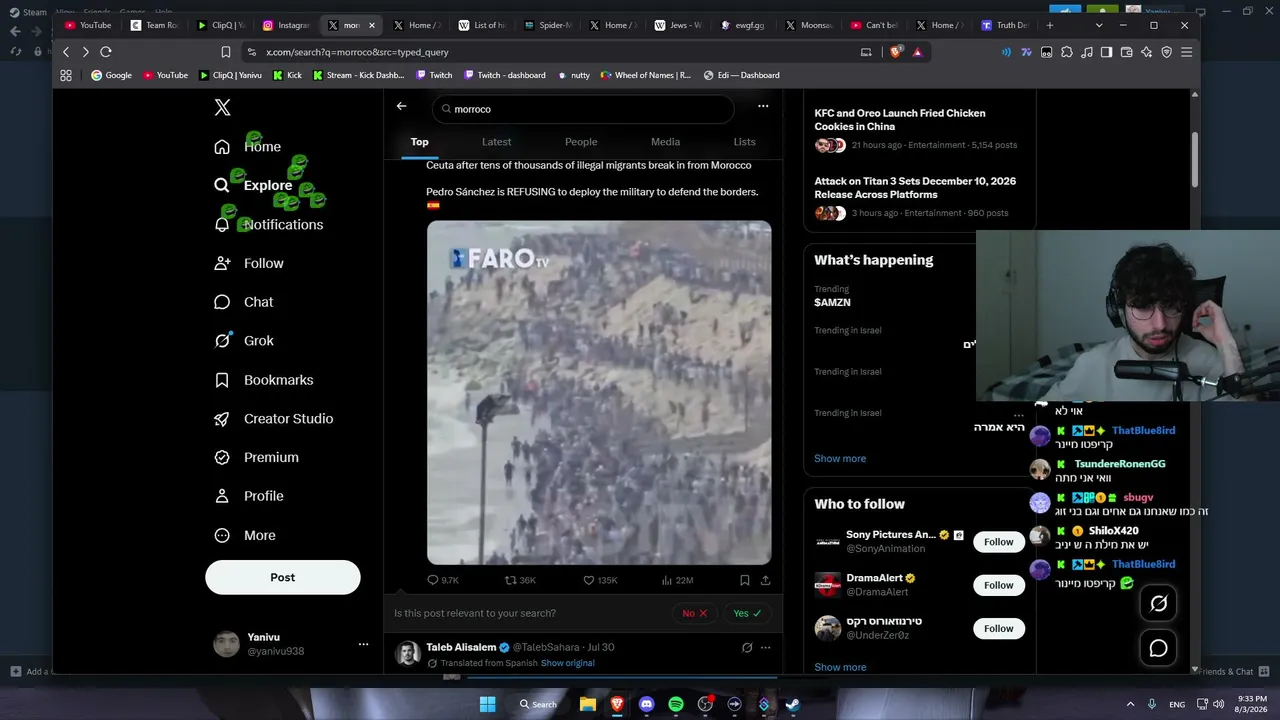Bookmark the FARO TV video post

click(x=745, y=580)
